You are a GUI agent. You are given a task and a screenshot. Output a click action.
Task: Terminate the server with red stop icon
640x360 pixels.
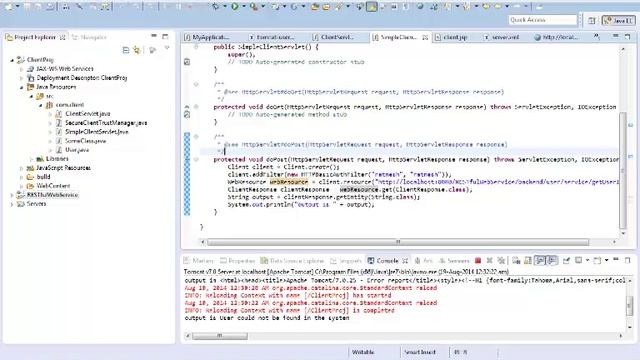tap(478, 260)
